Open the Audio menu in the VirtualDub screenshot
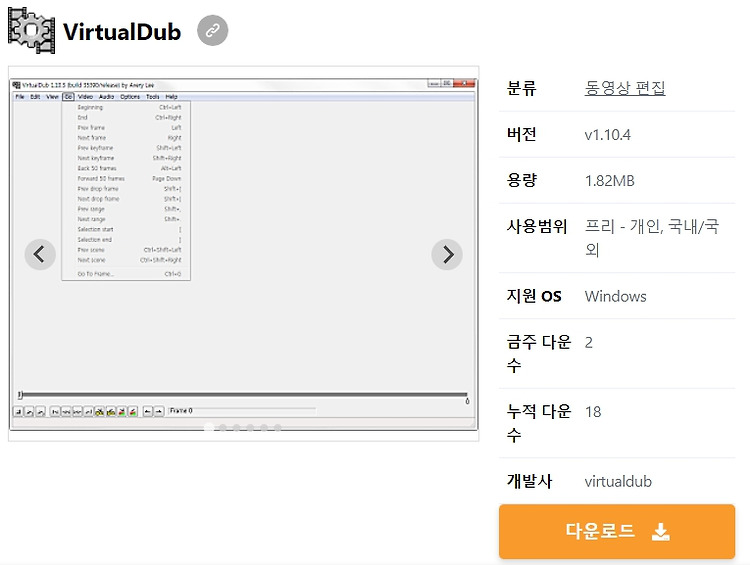This screenshot has width=750, height=565. point(106,97)
